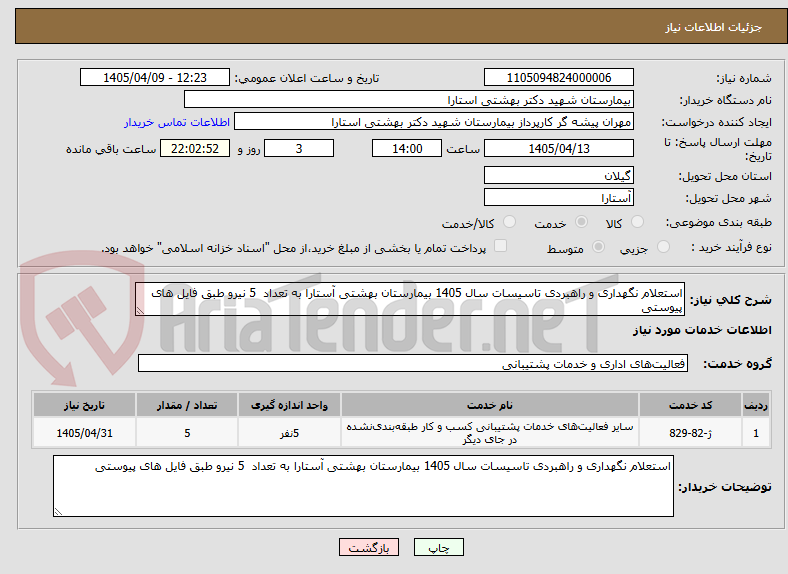Click the کد خدمت column header
The height and width of the screenshot is (574, 788).
(691, 405)
